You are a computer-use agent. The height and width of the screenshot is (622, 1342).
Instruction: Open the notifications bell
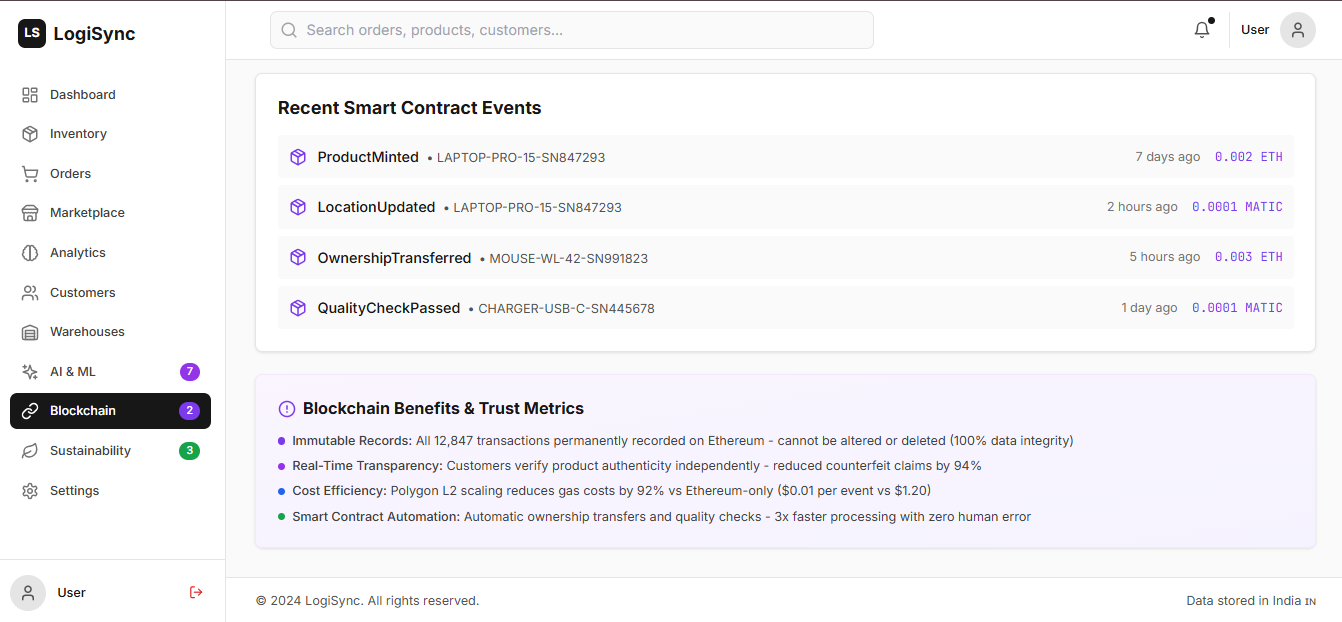point(1202,30)
